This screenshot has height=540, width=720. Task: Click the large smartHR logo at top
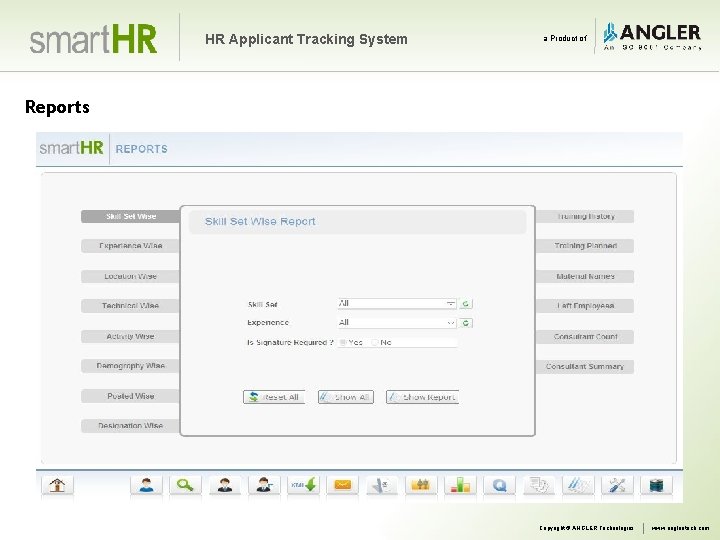pos(93,39)
